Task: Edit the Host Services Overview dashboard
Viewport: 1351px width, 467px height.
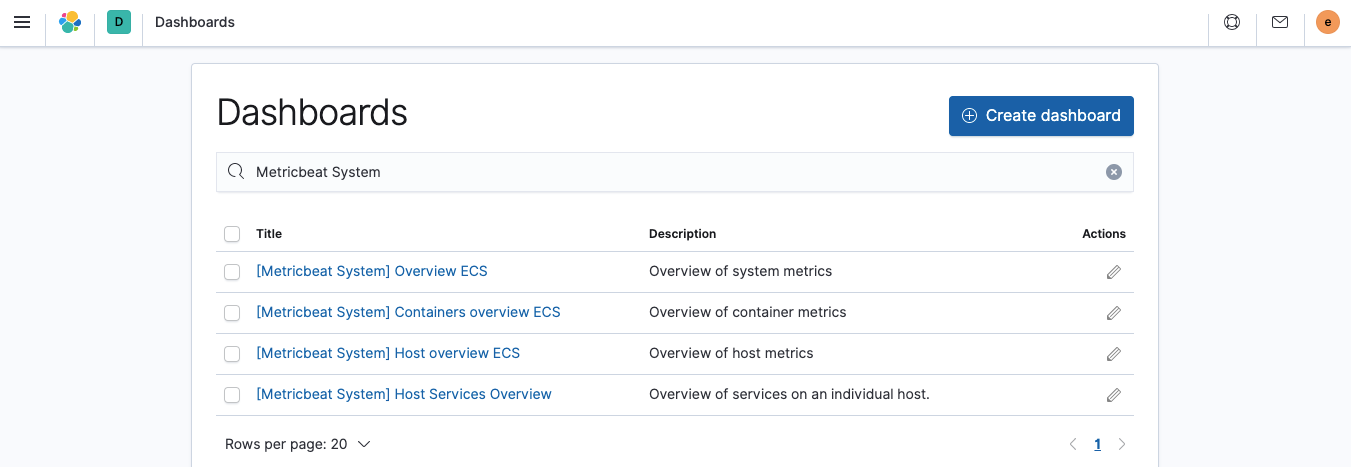Action: (x=1114, y=395)
